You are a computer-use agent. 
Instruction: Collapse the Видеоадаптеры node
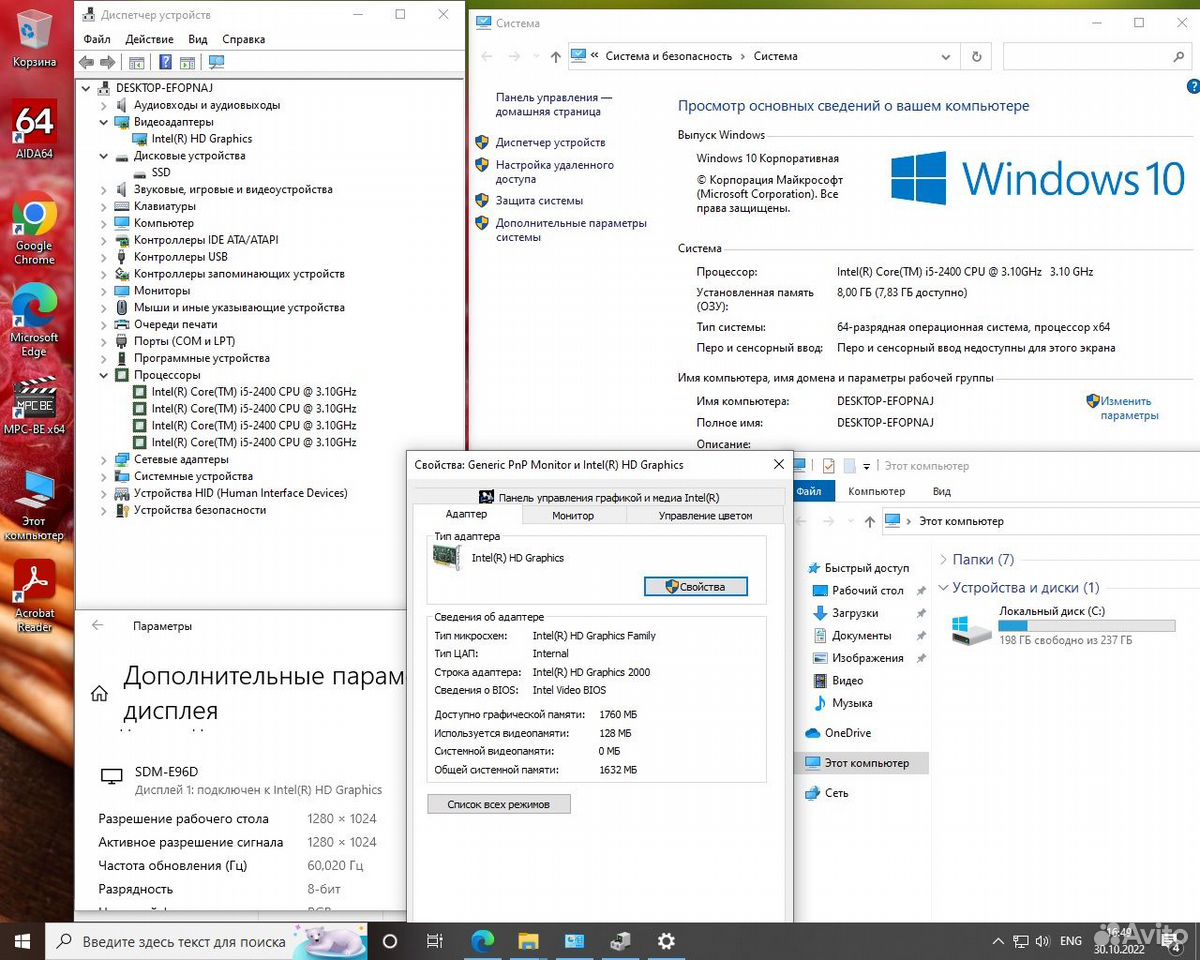(104, 122)
